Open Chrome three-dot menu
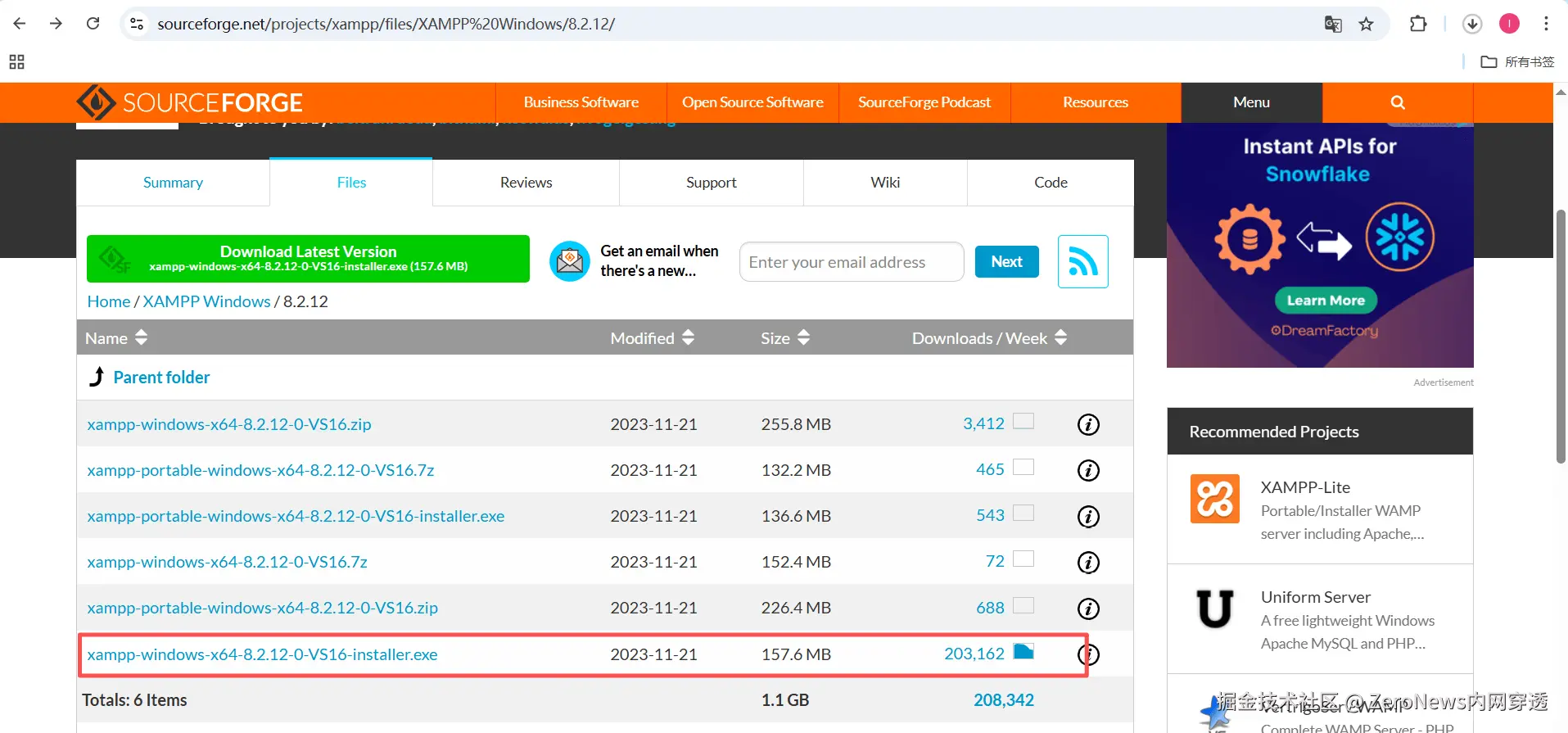This screenshot has width=1568, height=733. [x=1546, y=24]
